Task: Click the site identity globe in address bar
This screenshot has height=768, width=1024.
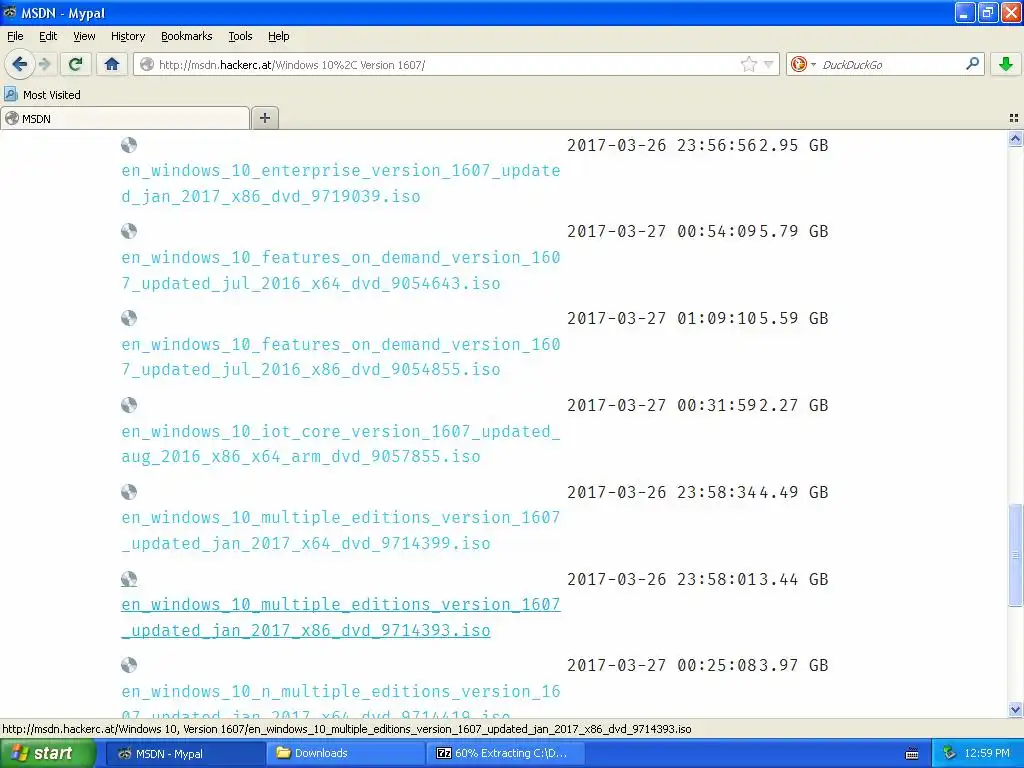Action: tap(147, 64)
